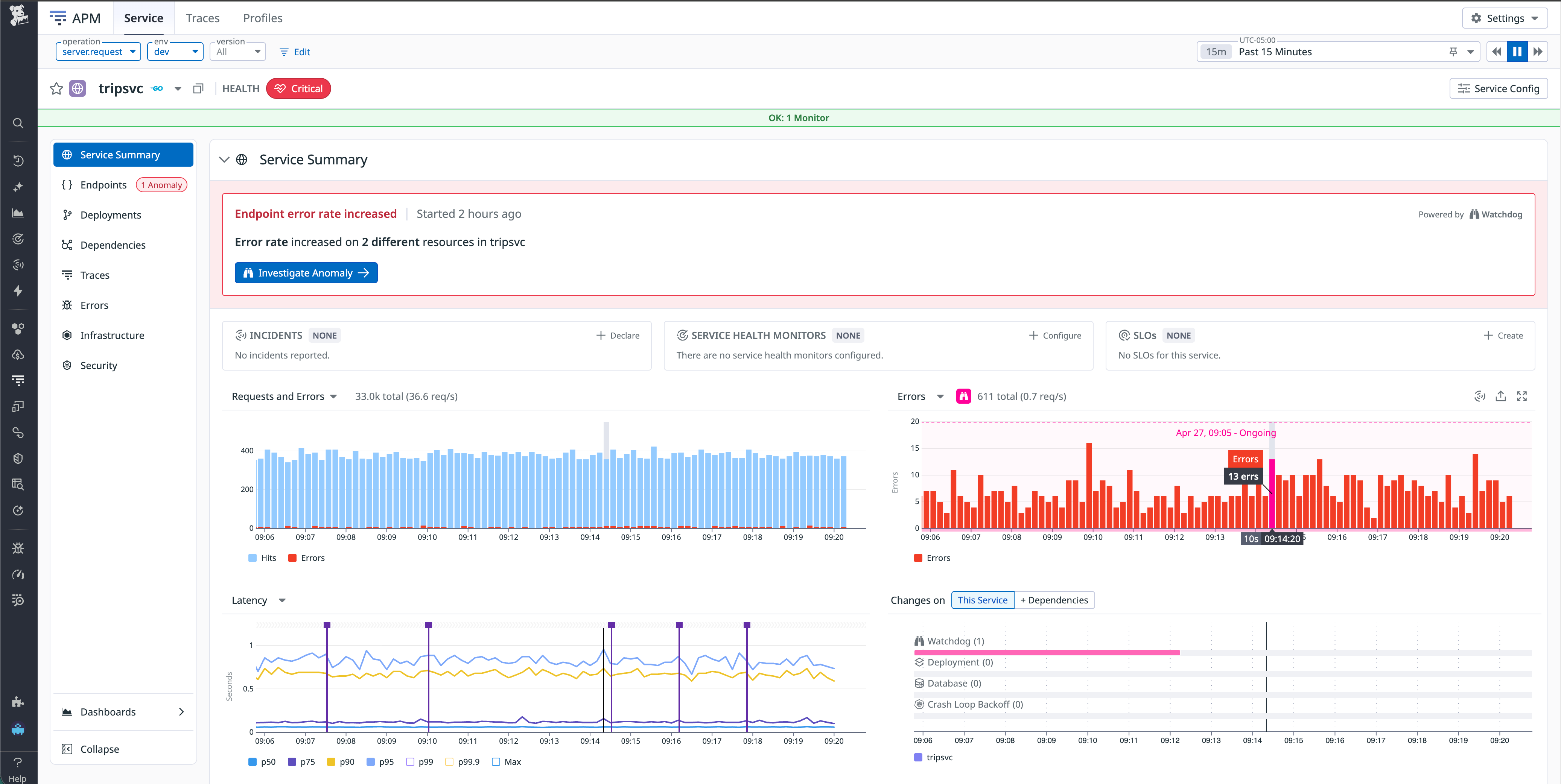Favorite tripsvc with the star icon
This screenshot has width=1561, height=784.
pos(56,88)
